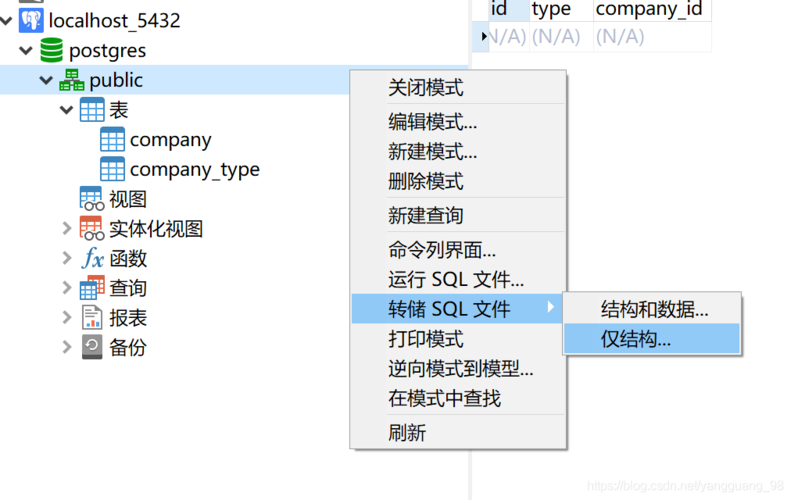791x500 pixels.
Task: Click the 实体化视图 materialized views icon
Action: pyautogui.click(x=92, y=229)
